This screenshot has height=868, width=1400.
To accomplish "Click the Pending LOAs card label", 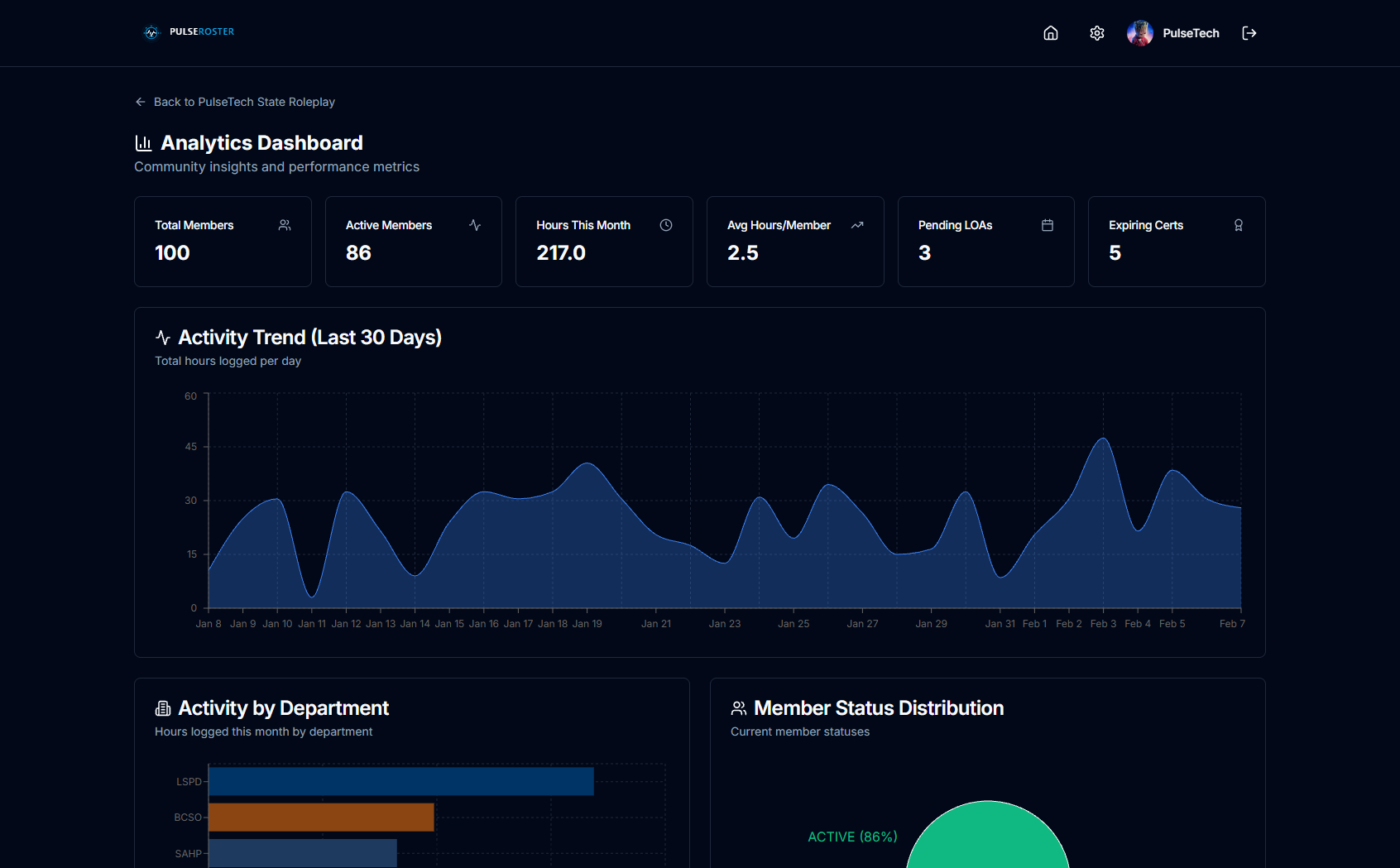I will coord(956,225).
